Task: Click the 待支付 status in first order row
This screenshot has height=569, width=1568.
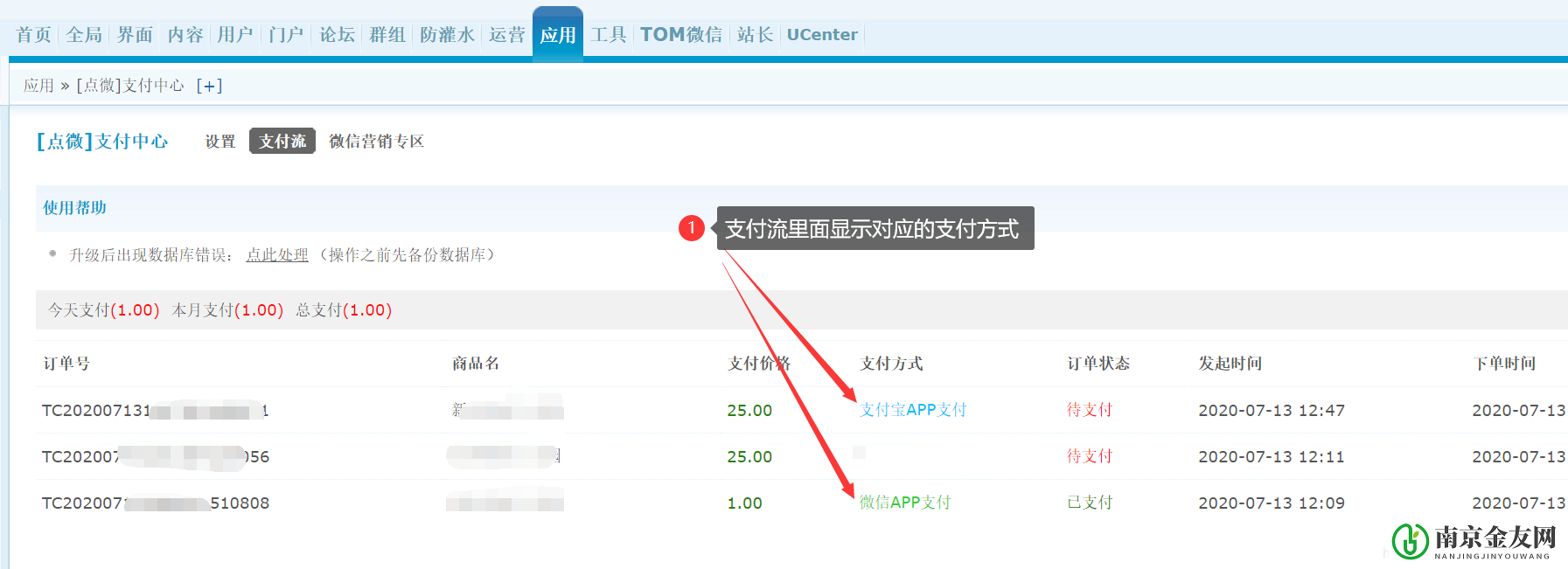Action: click(x=1089, y=410)
